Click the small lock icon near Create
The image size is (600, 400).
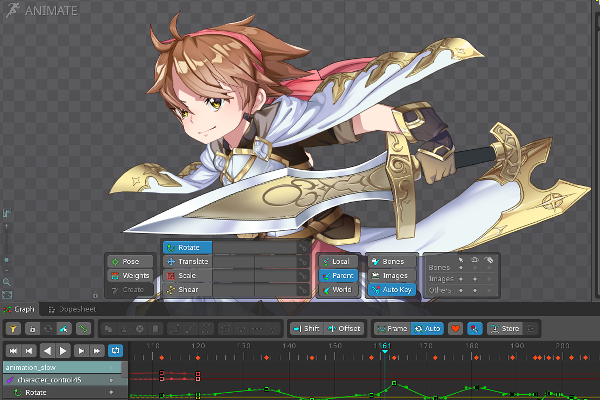[x=95, y=295]
